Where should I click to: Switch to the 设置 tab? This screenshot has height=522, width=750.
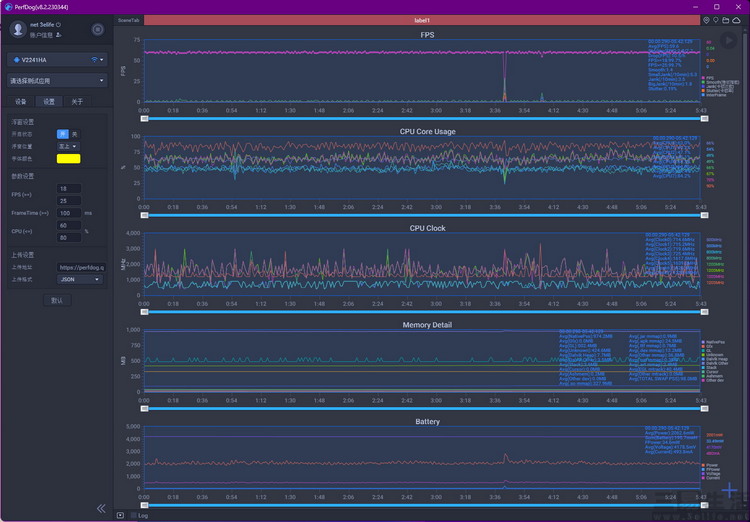[x=49, y=101]
